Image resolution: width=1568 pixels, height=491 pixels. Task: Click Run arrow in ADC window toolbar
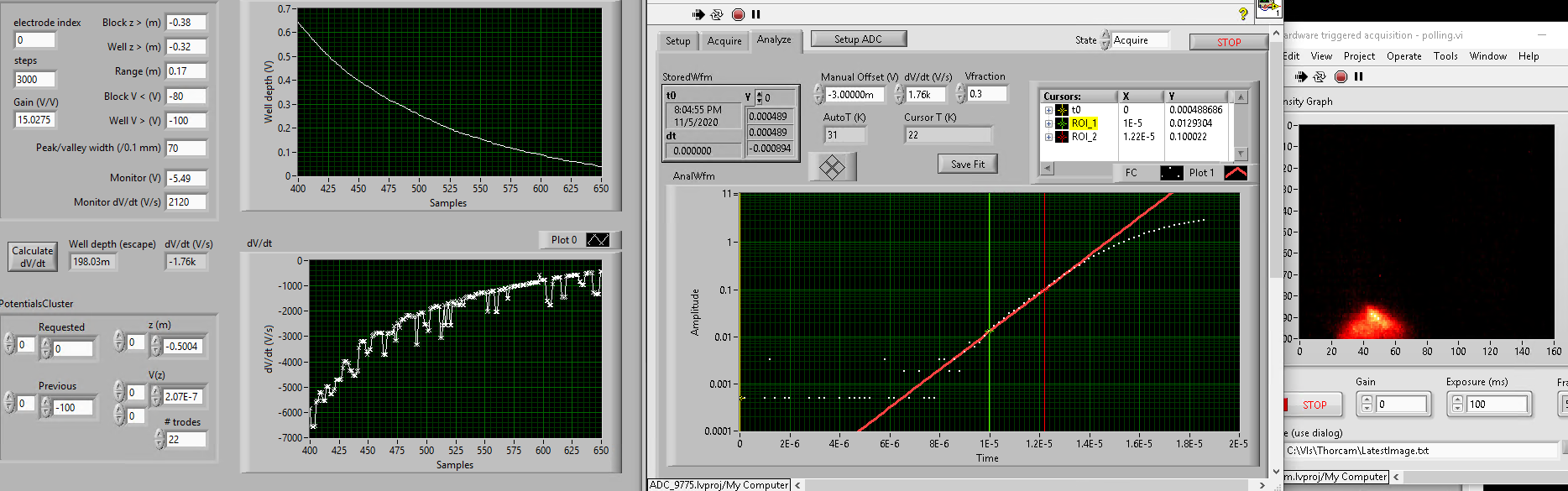(698, 14)
